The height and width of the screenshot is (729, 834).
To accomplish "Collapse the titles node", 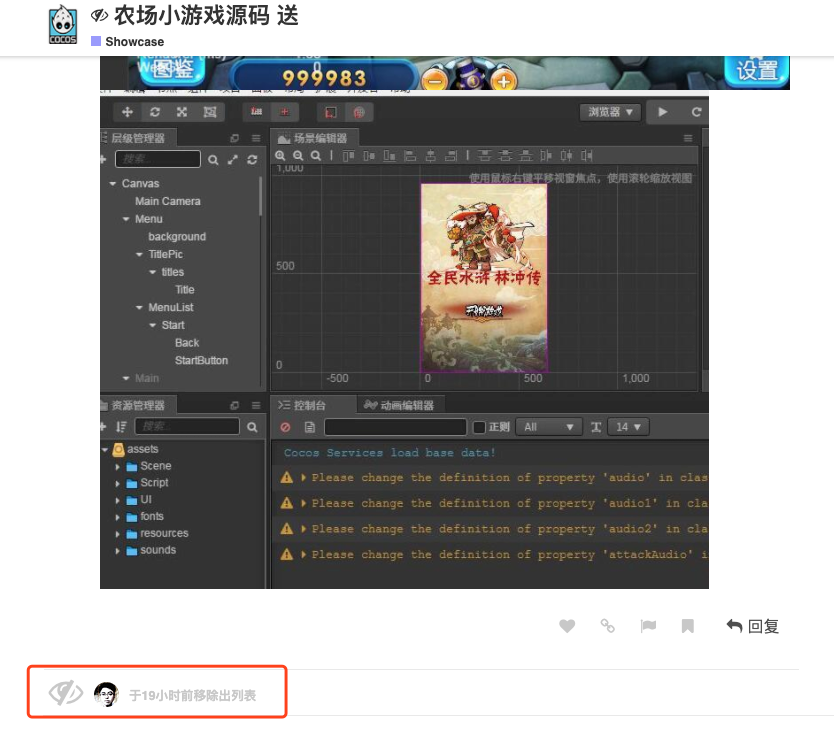I will click(153, 272).
